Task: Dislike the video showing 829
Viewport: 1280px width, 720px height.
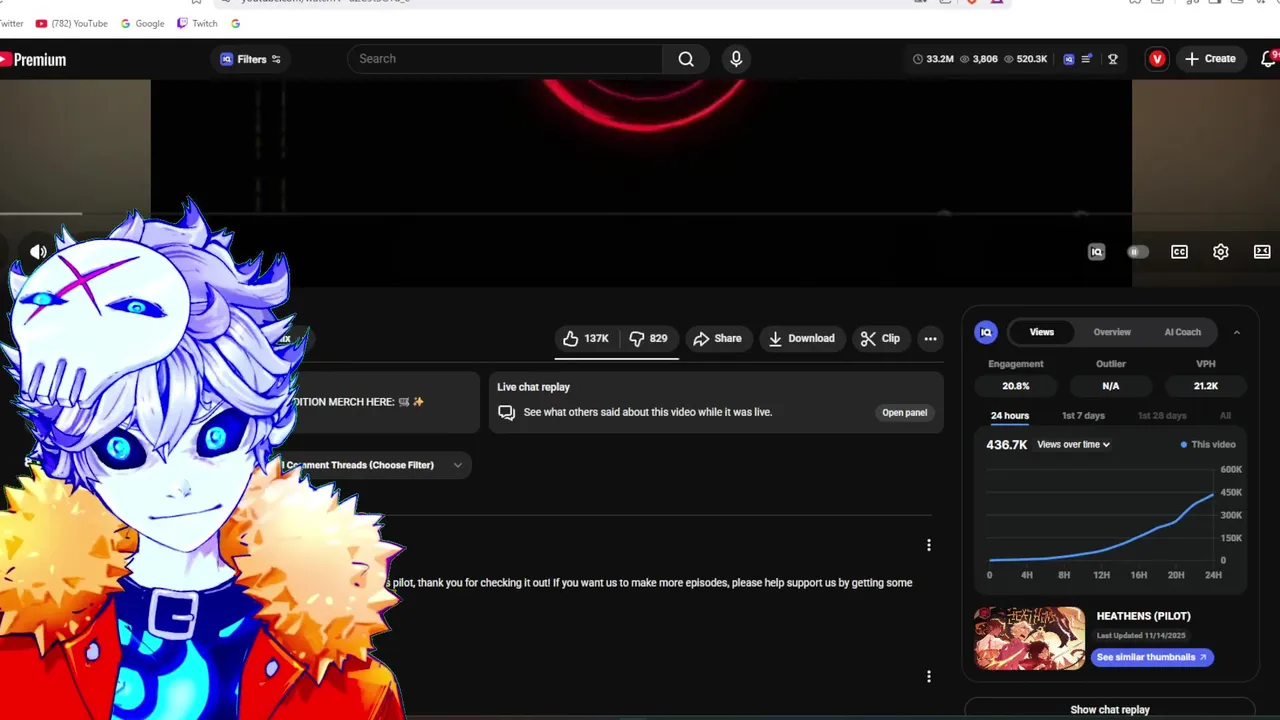Action: (648, 338)
